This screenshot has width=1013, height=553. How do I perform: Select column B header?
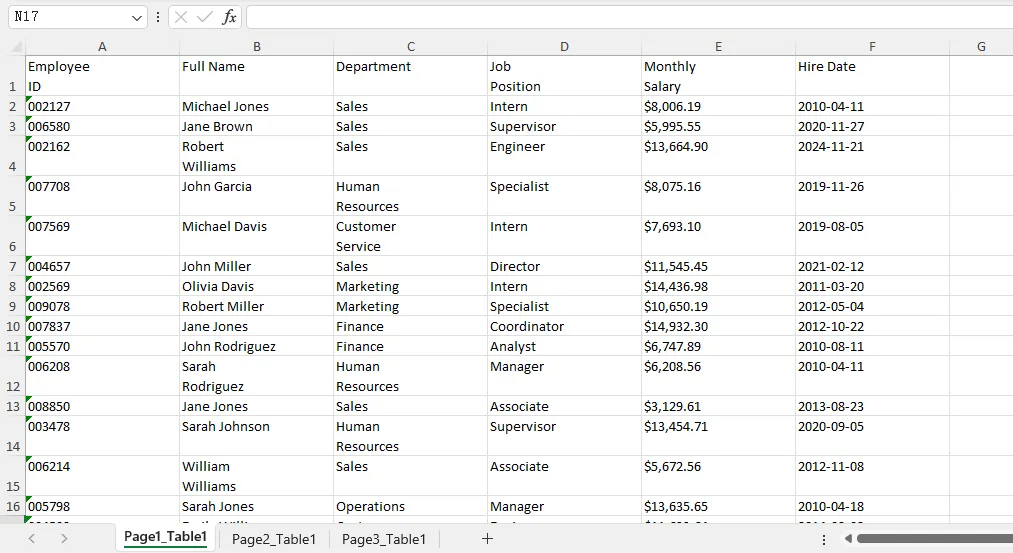(x=256, y=47)
